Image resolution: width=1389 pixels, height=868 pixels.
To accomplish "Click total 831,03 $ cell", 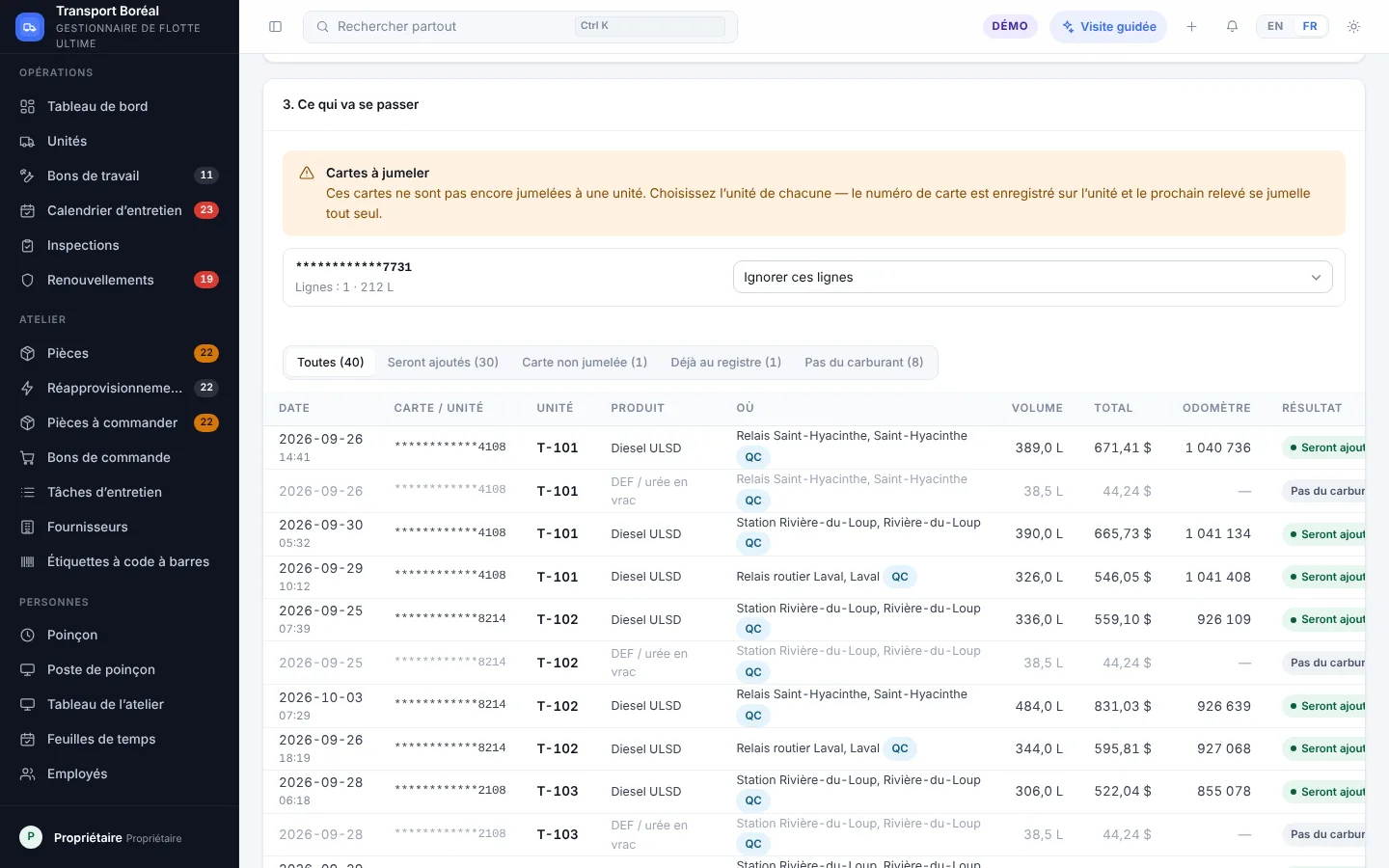I will tap(1123, 706).
